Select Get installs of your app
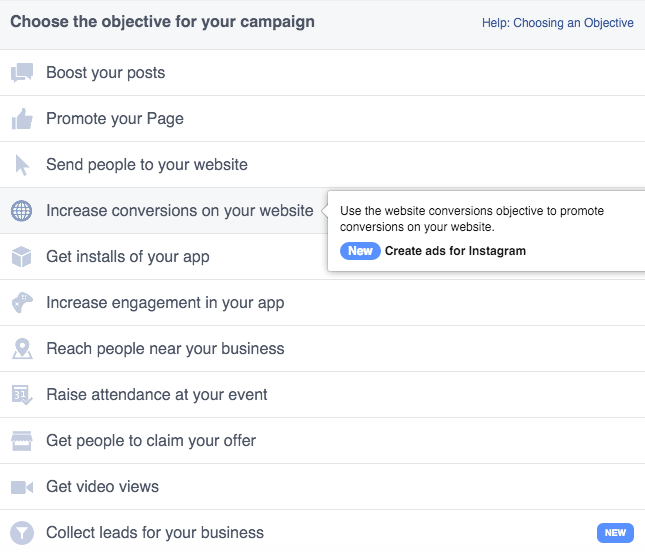 pos(128,257)
